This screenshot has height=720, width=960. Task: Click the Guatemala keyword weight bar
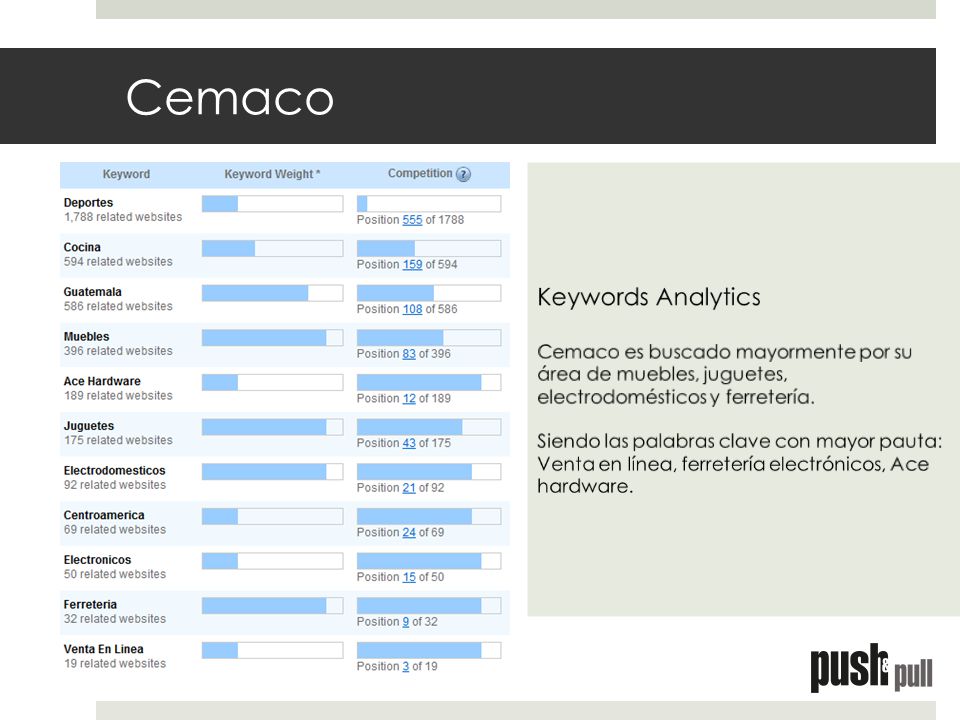tap(272, 293)
